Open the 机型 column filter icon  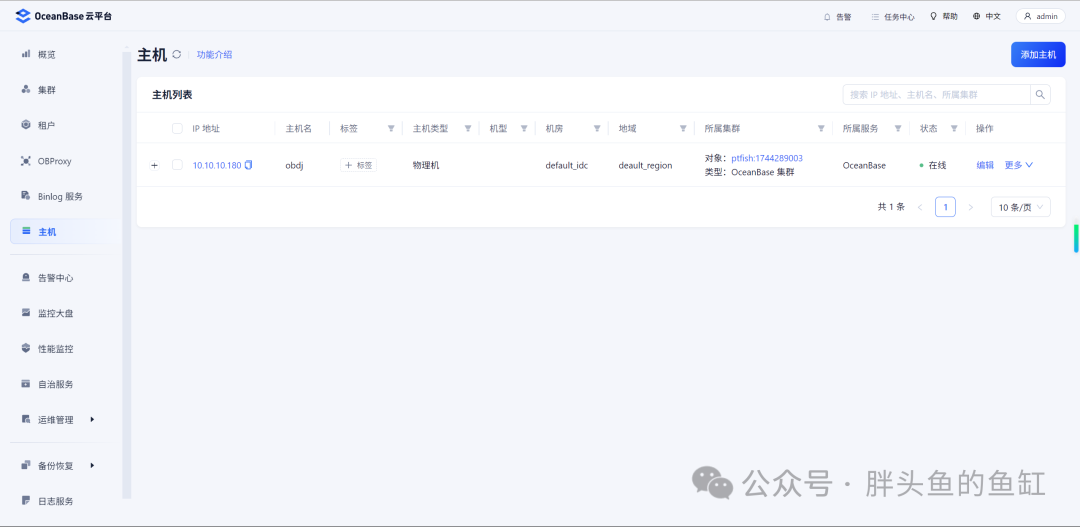(523, 128)
